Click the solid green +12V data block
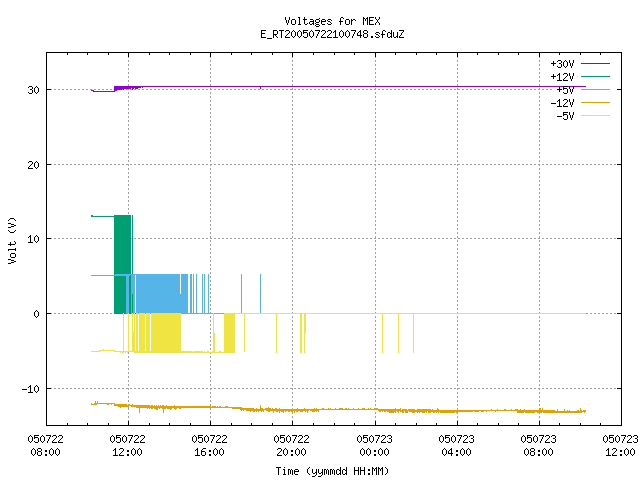 tap(122, 264)
